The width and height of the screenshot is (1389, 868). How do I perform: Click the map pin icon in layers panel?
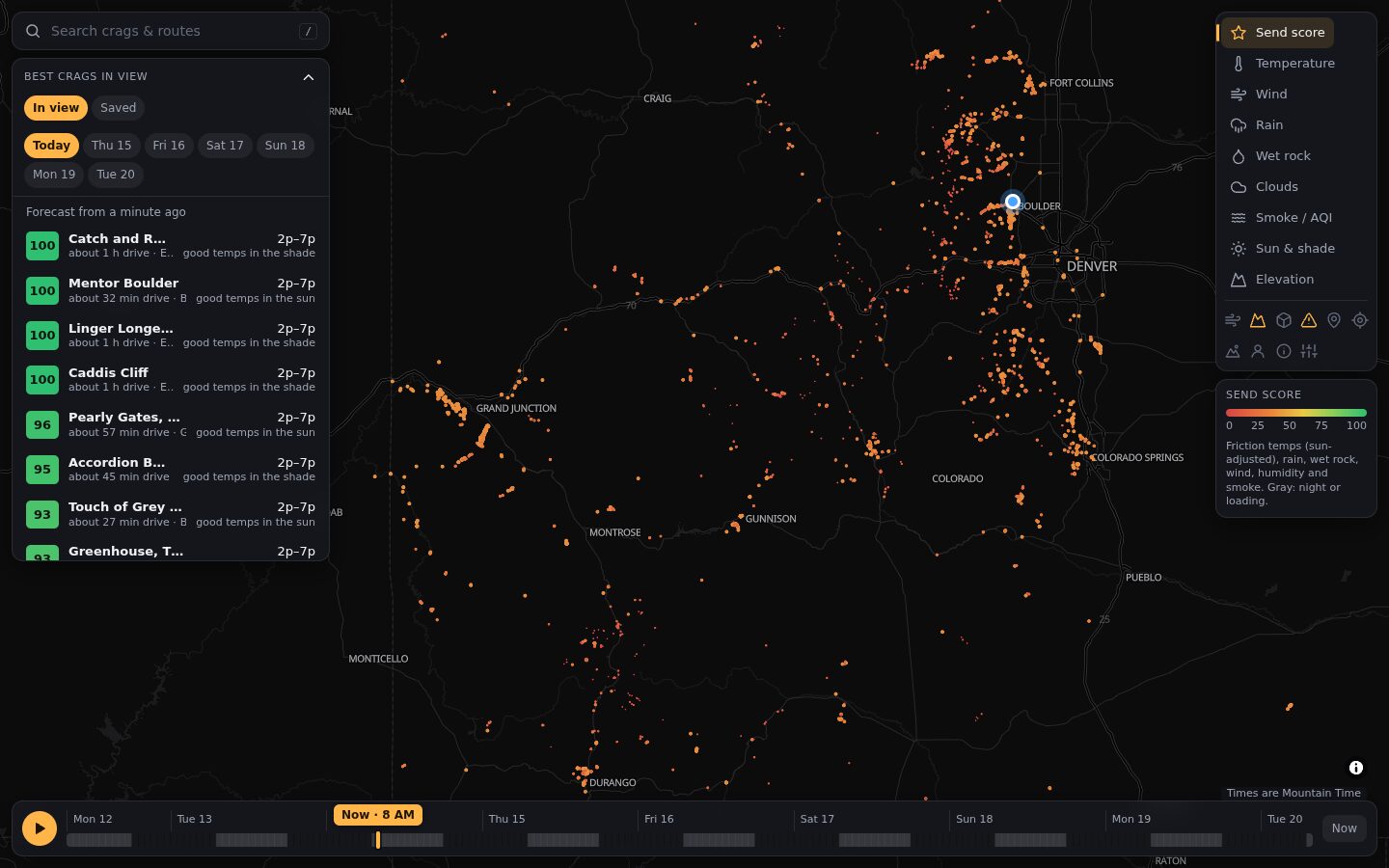(x=1334, y=320)
